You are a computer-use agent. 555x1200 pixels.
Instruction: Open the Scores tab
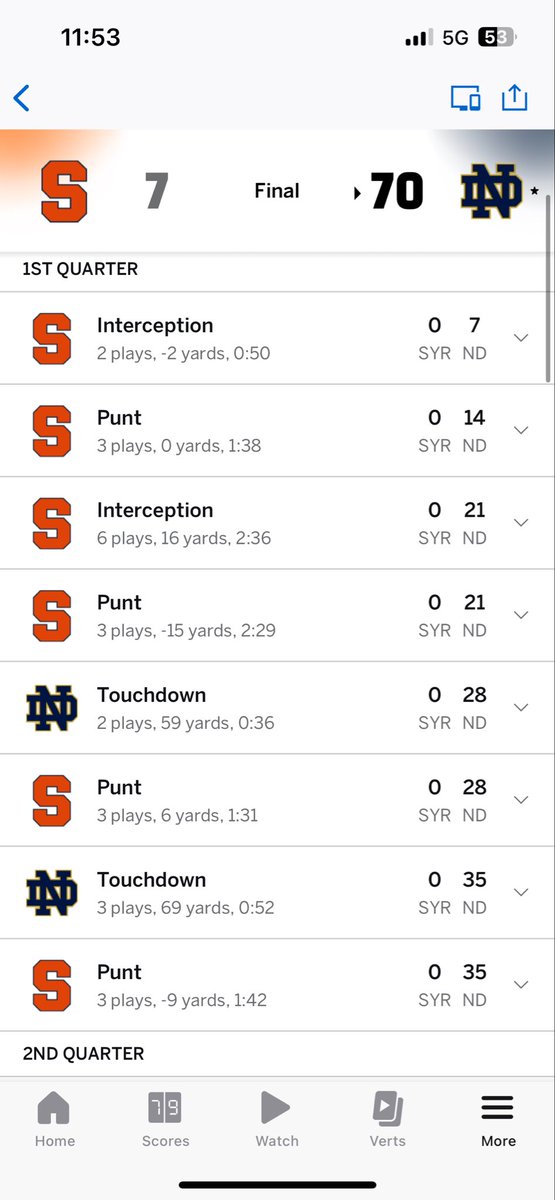pyautogui.click(x=165, y=1119)
